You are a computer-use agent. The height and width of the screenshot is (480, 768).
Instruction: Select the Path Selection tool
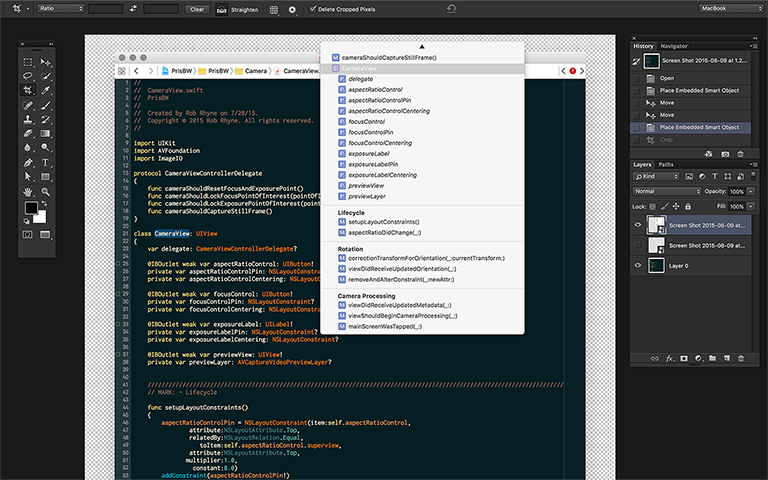28,176
